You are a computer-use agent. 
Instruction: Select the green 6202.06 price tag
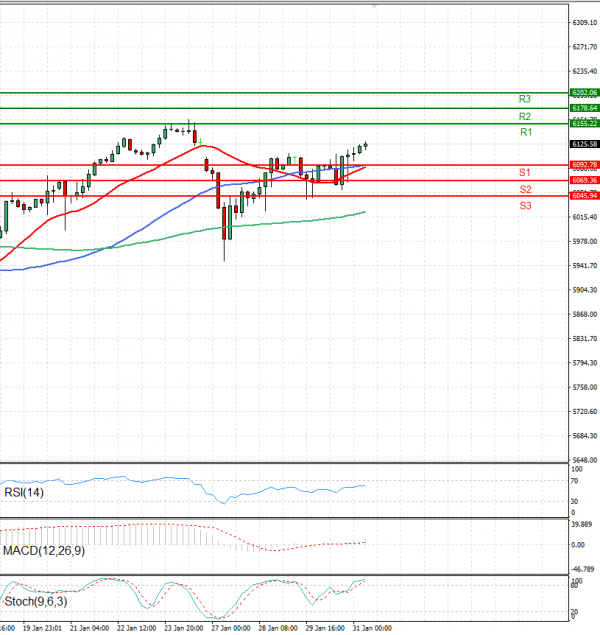click(584, 93)
